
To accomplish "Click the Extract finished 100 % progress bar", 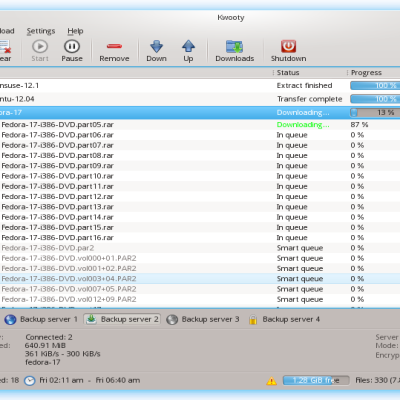I will [x=375, y=86].
